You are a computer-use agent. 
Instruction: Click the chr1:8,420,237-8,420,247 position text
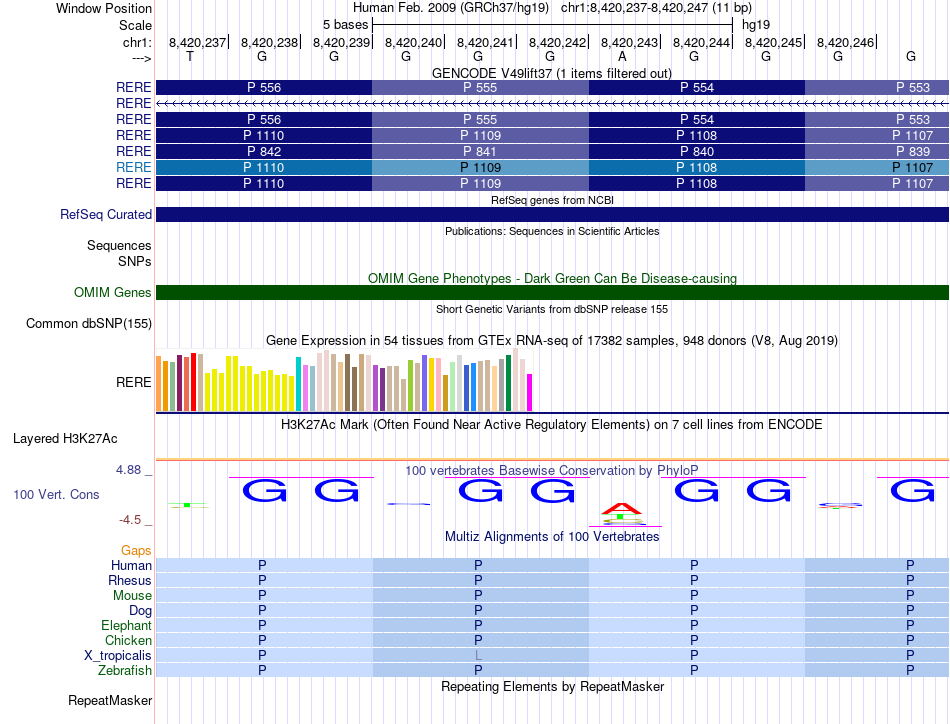(x=656, y=8)
